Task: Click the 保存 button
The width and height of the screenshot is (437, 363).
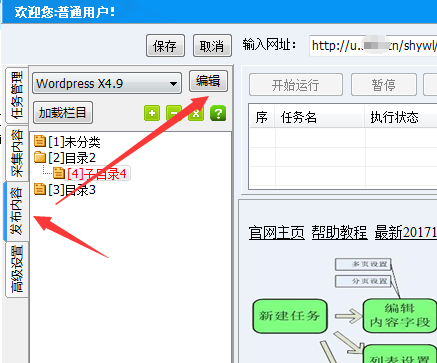Action: (165, 46)
